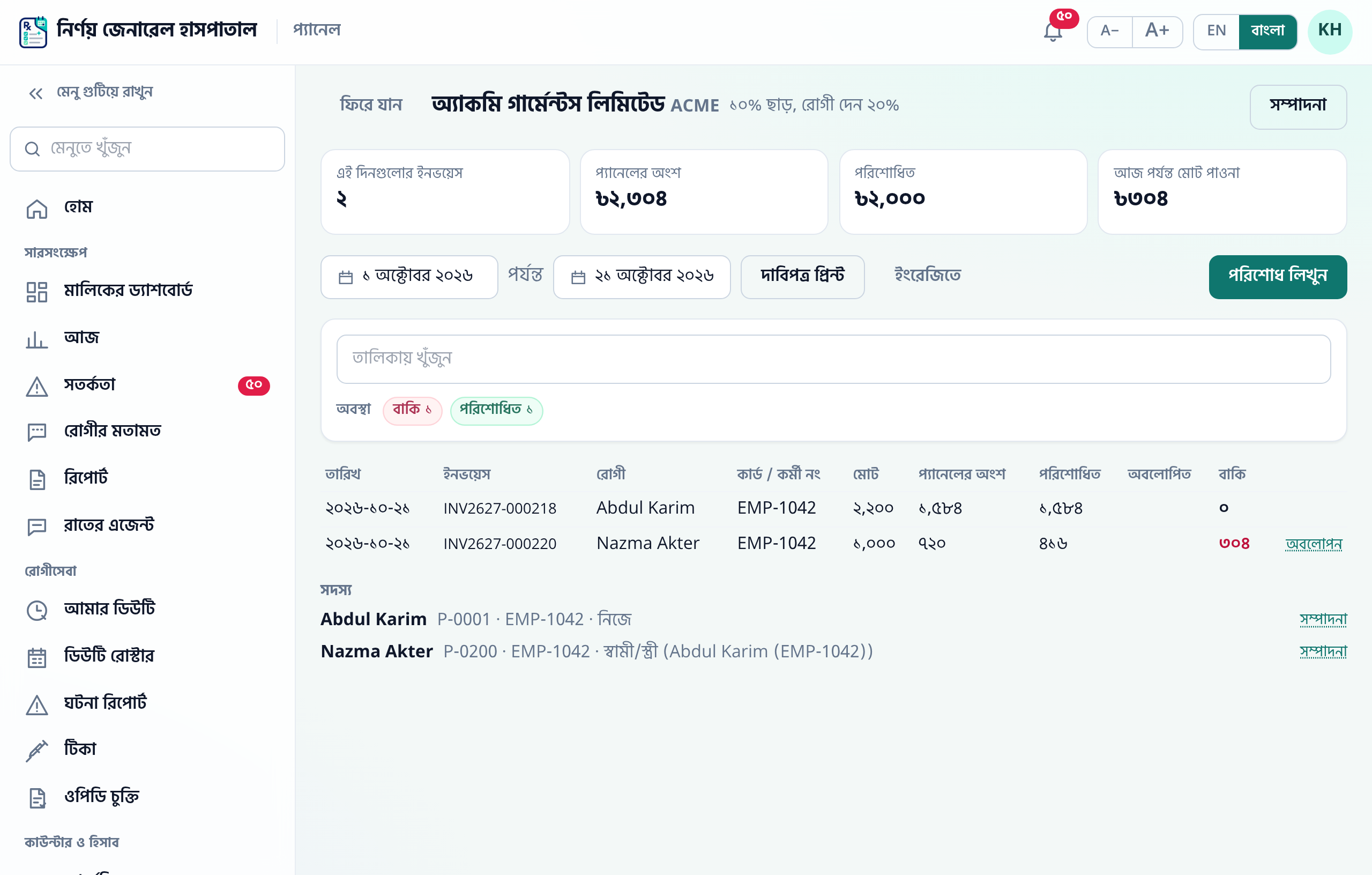Open the ২১ অক্টোবর ২০২৬ end date picker
This screenshot has width=1372, height=875.
642,277
